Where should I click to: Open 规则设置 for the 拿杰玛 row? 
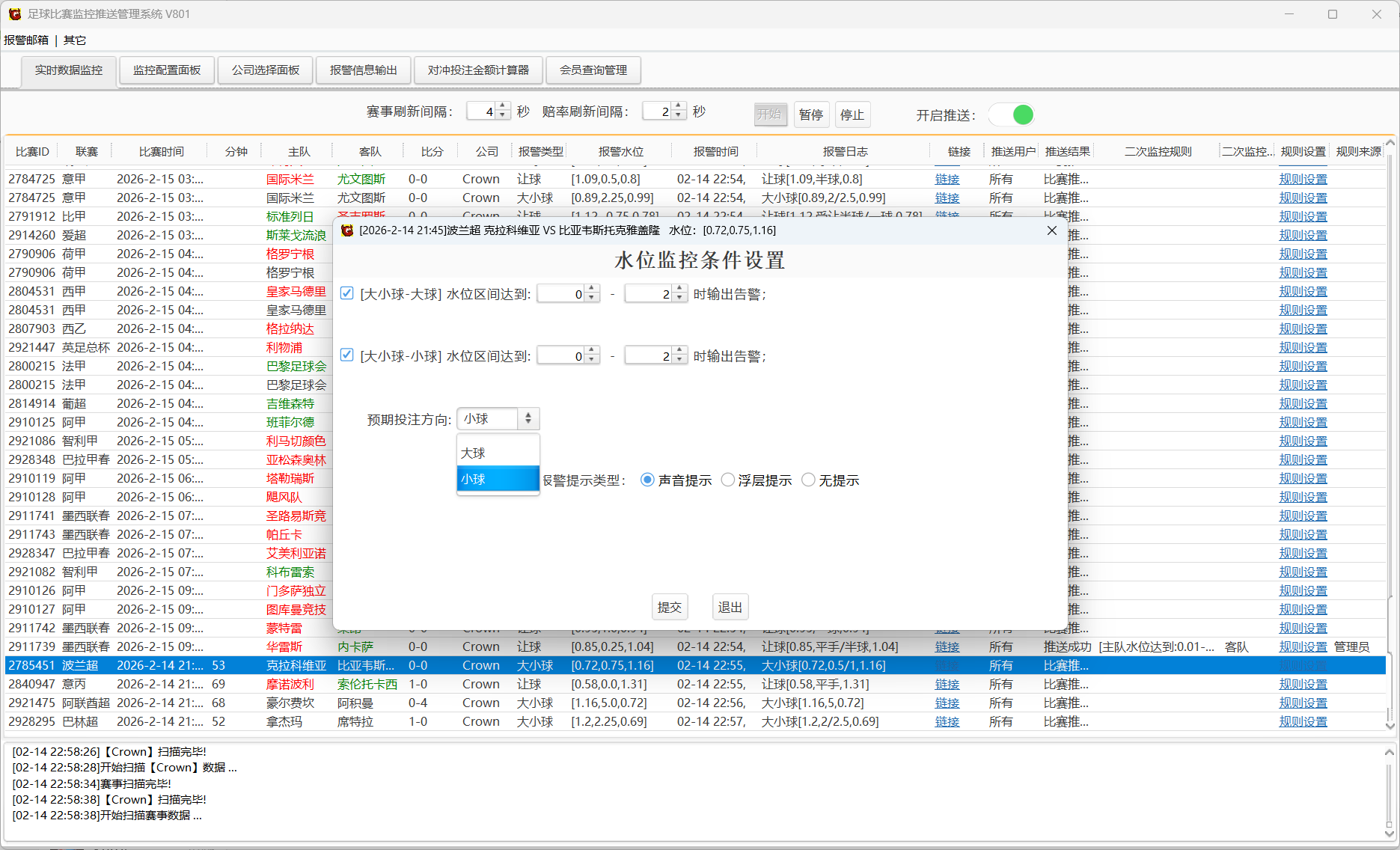pos(1303,722)
